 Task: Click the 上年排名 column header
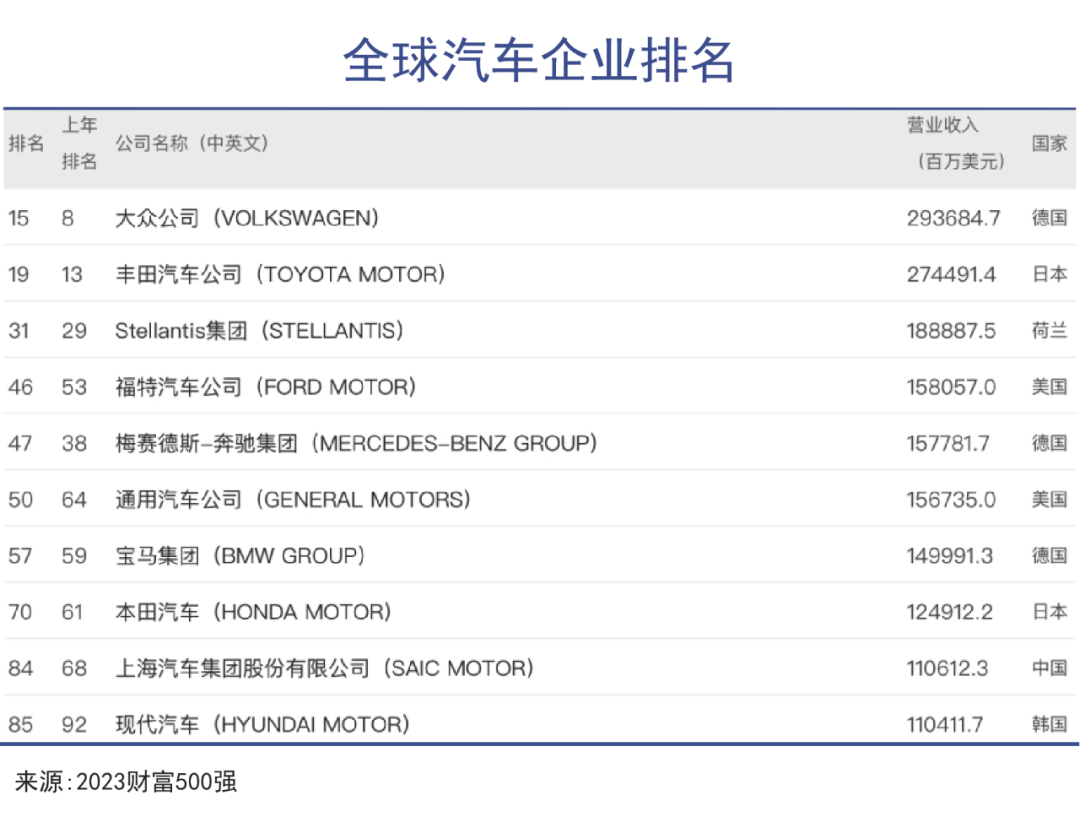pyautogui.click(x=80, y=143)
